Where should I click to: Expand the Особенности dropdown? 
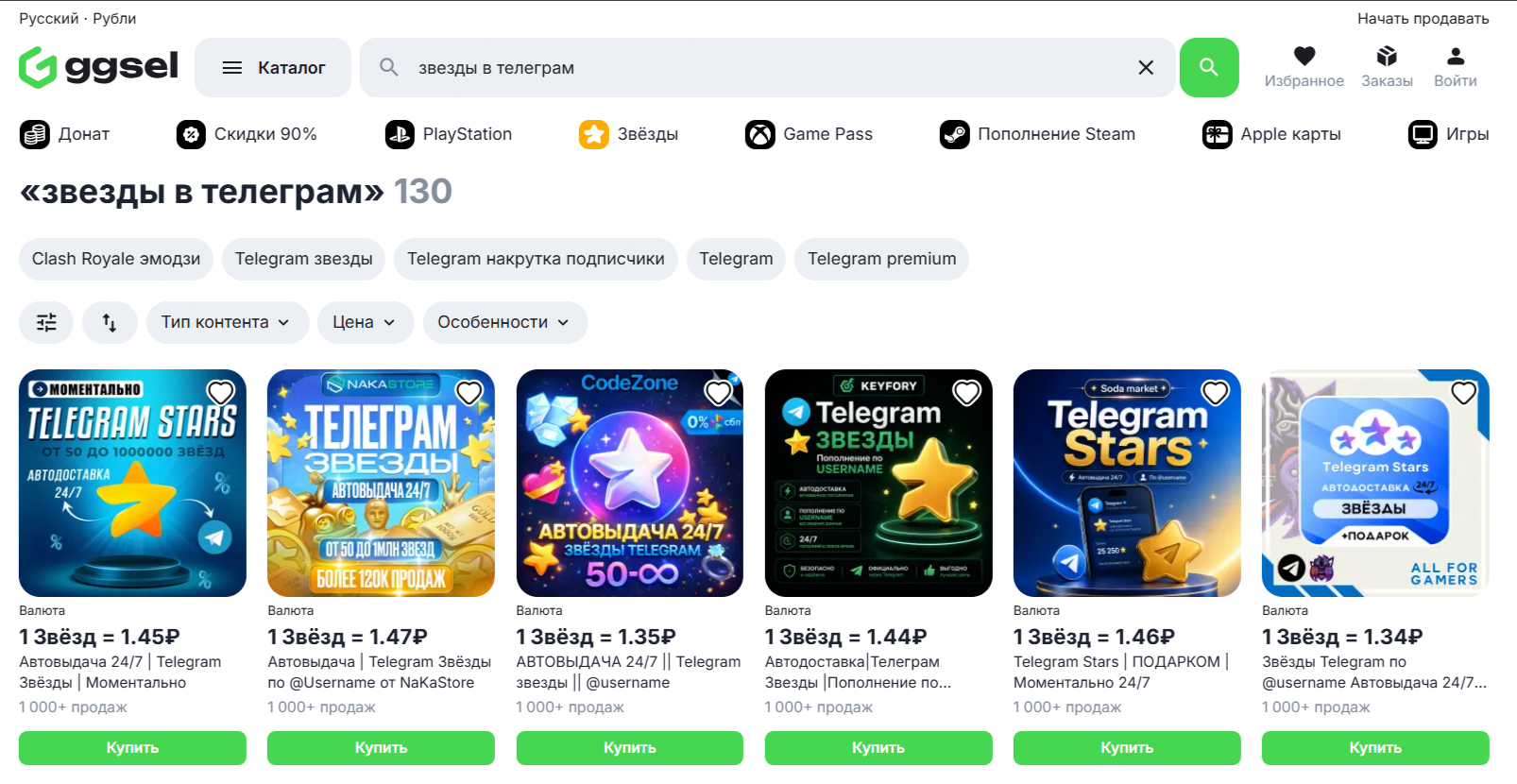[x=505, y=322]
